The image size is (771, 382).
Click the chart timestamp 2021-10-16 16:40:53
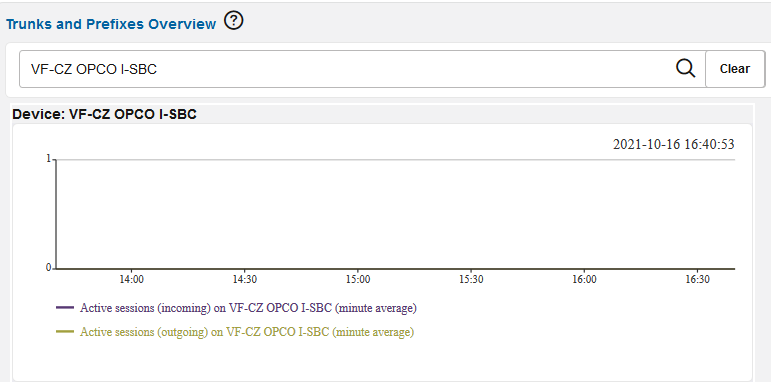coord(673,145)
